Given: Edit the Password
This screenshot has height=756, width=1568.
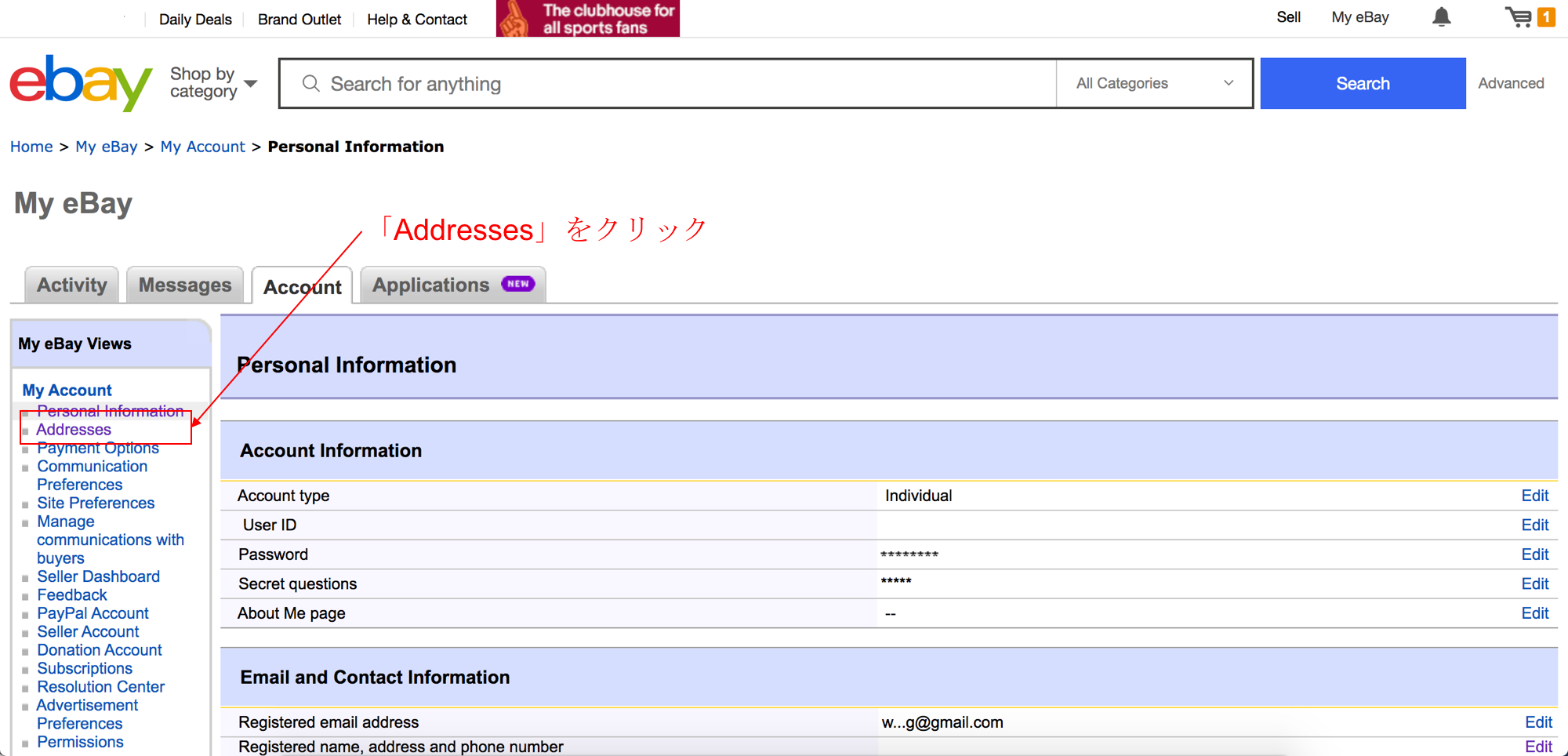Looking at the screenshot, I should (1534, 554).
